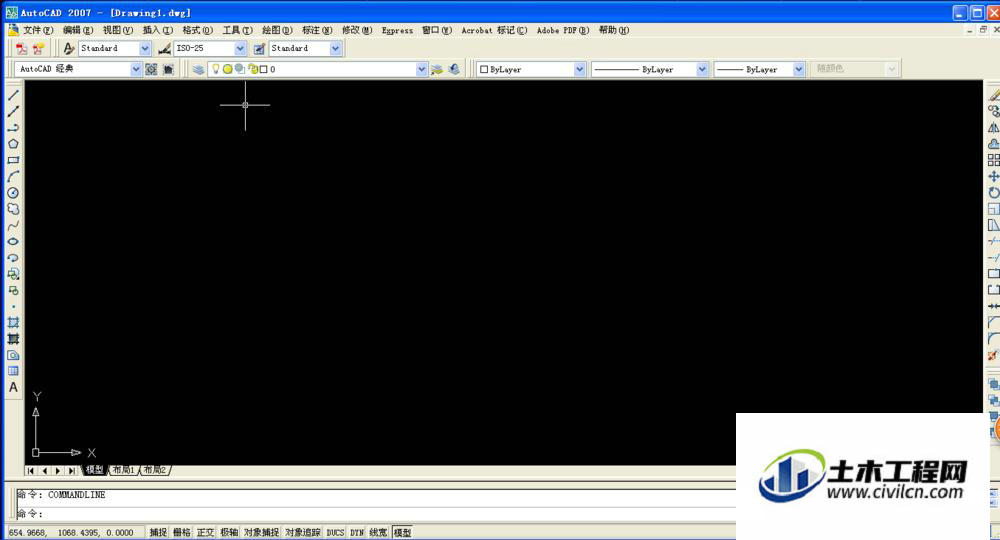Image resolution: width=1000 pixels, height=540 pixels.
Task: Expand the layer 0 dropdown list
Action: (421, 69)
